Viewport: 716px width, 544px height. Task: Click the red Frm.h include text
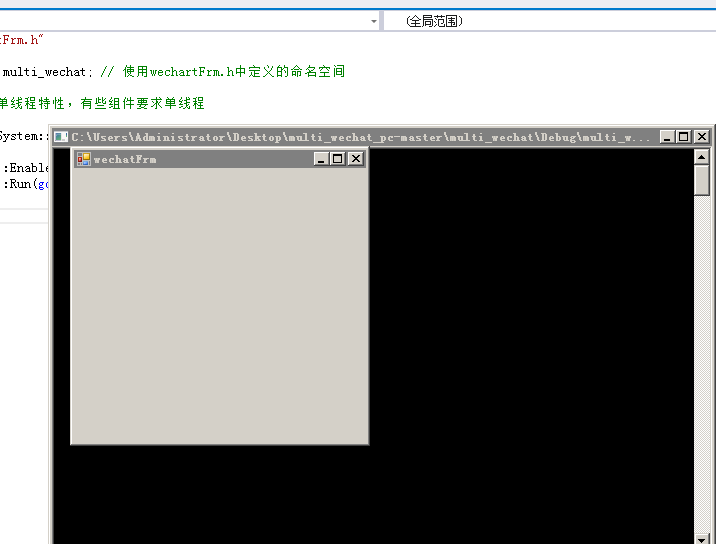(x=22, y=40)
